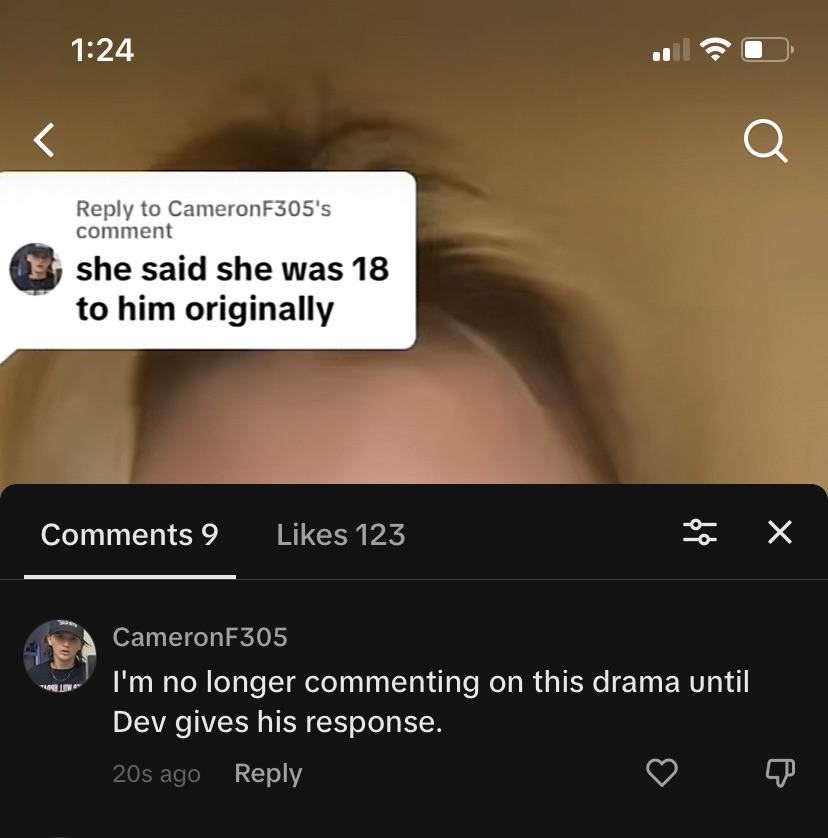Switch to the Likes 123 tab
Image resolution: width=828 pixels, height=838 pixels.
pos(341,534)
